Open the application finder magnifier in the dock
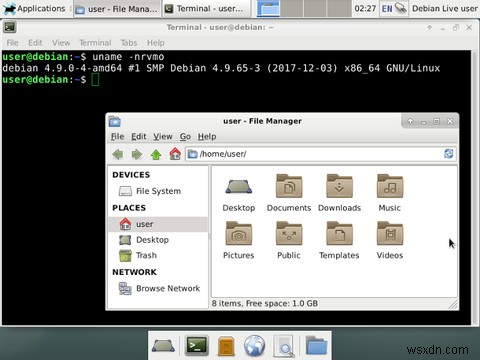 284,346
